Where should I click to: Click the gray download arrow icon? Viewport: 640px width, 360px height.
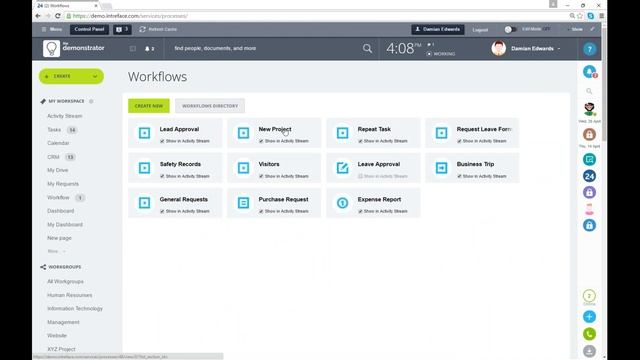point(589,351)
